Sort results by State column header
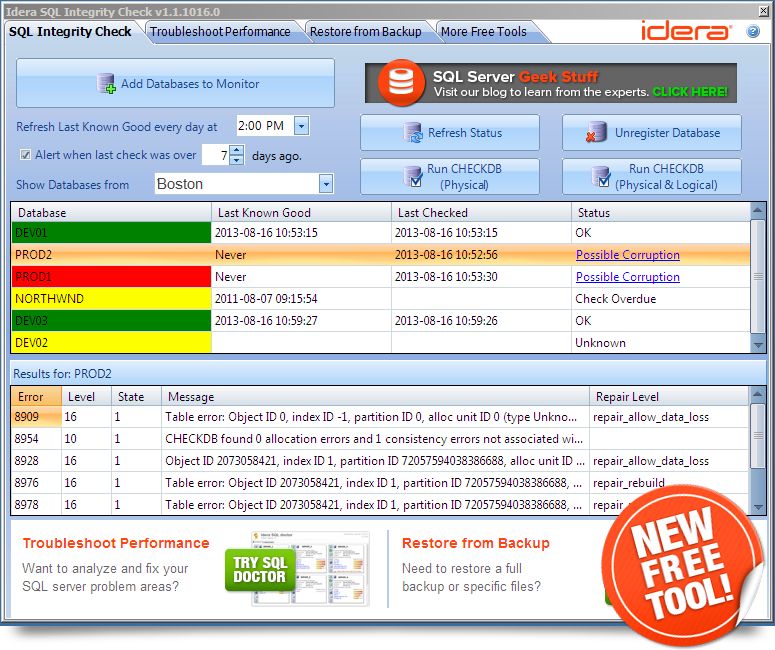 (136, 396)
